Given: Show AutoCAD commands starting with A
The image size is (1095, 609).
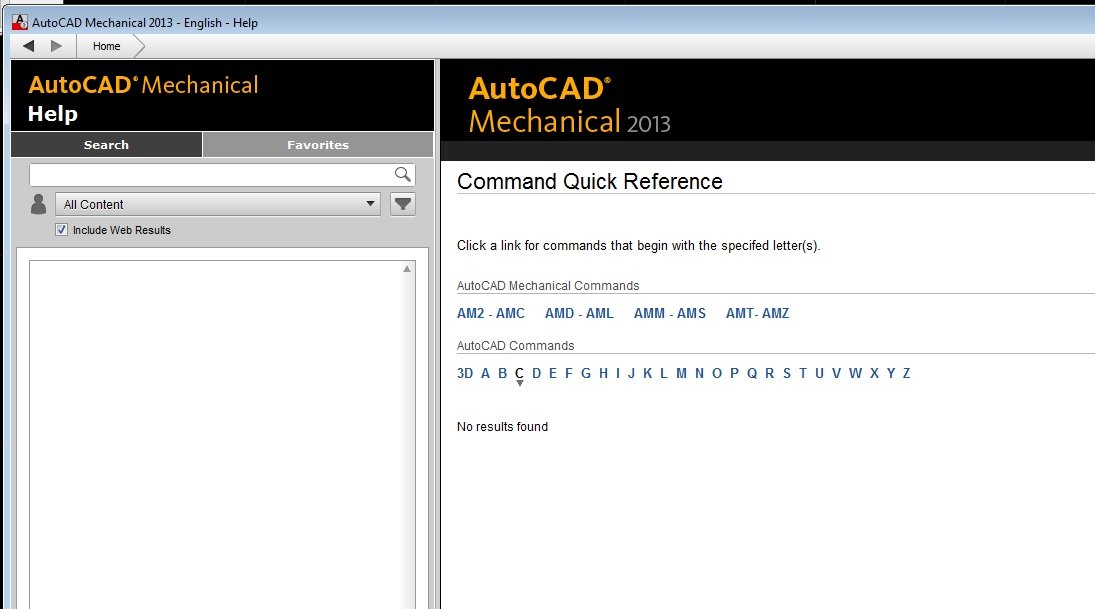Looking at the screenshot, I should [x=485, y=374].
